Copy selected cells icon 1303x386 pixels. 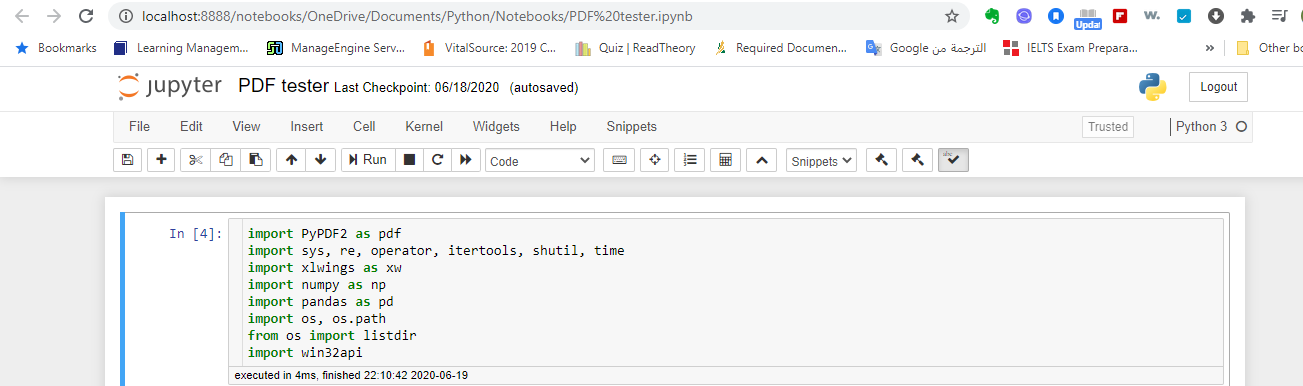pos(226,160)
